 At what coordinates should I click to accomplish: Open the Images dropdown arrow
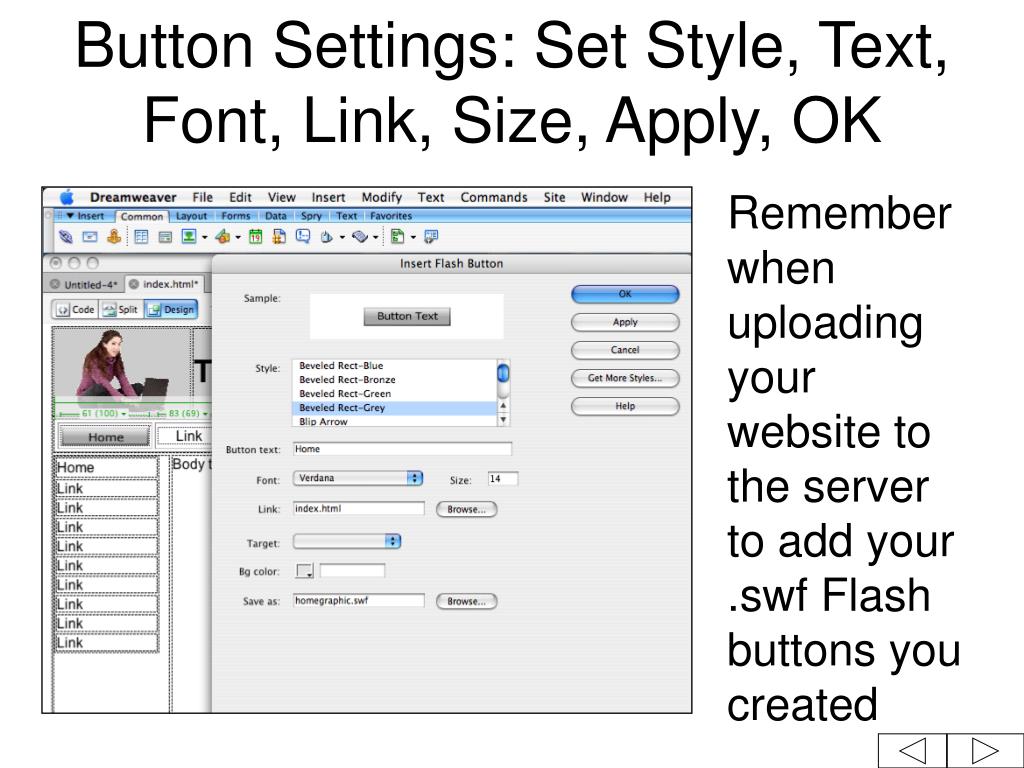pyautogui.click(x=204, y=238)
